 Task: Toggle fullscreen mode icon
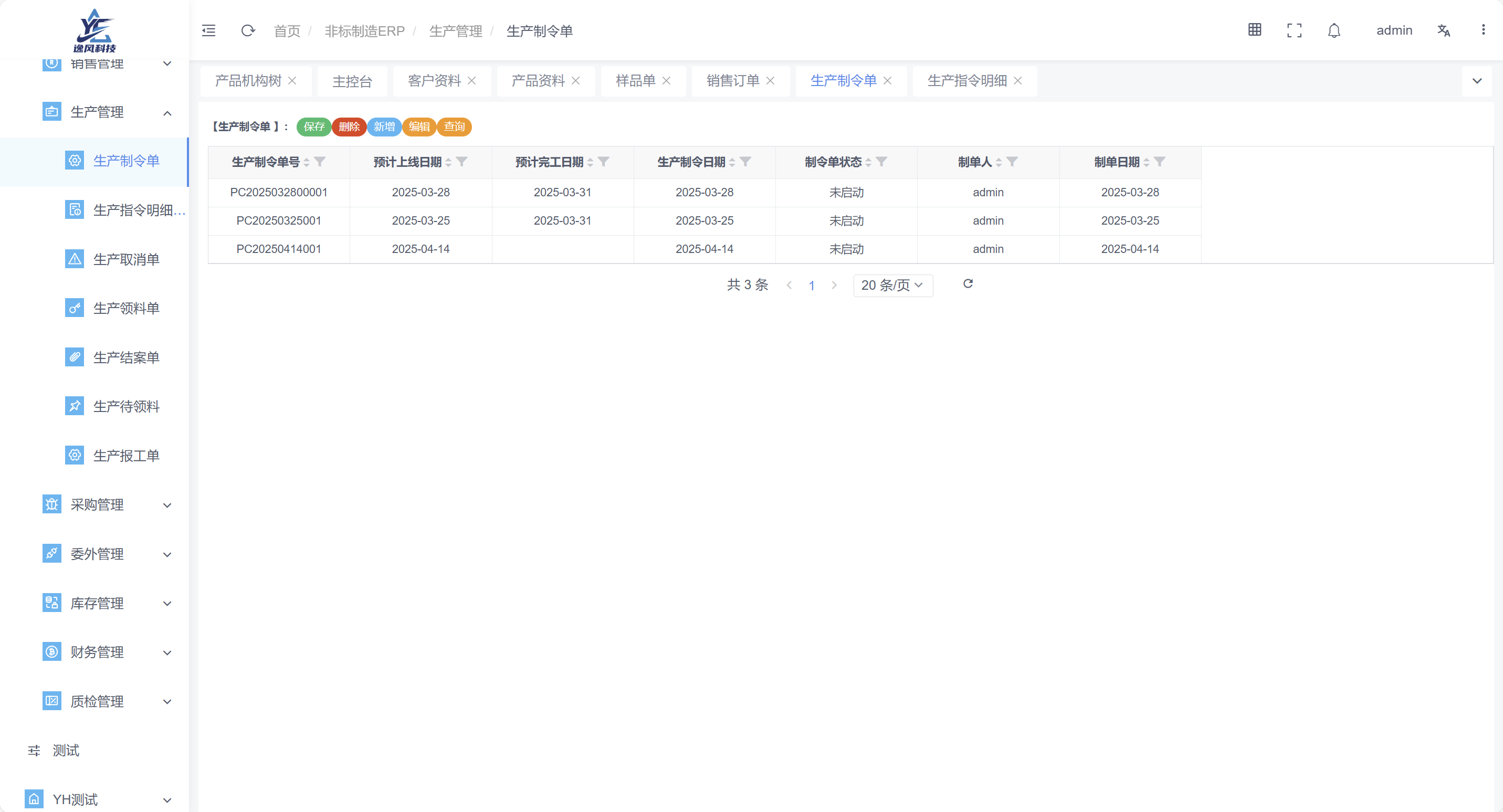[x=1294, y=30]
